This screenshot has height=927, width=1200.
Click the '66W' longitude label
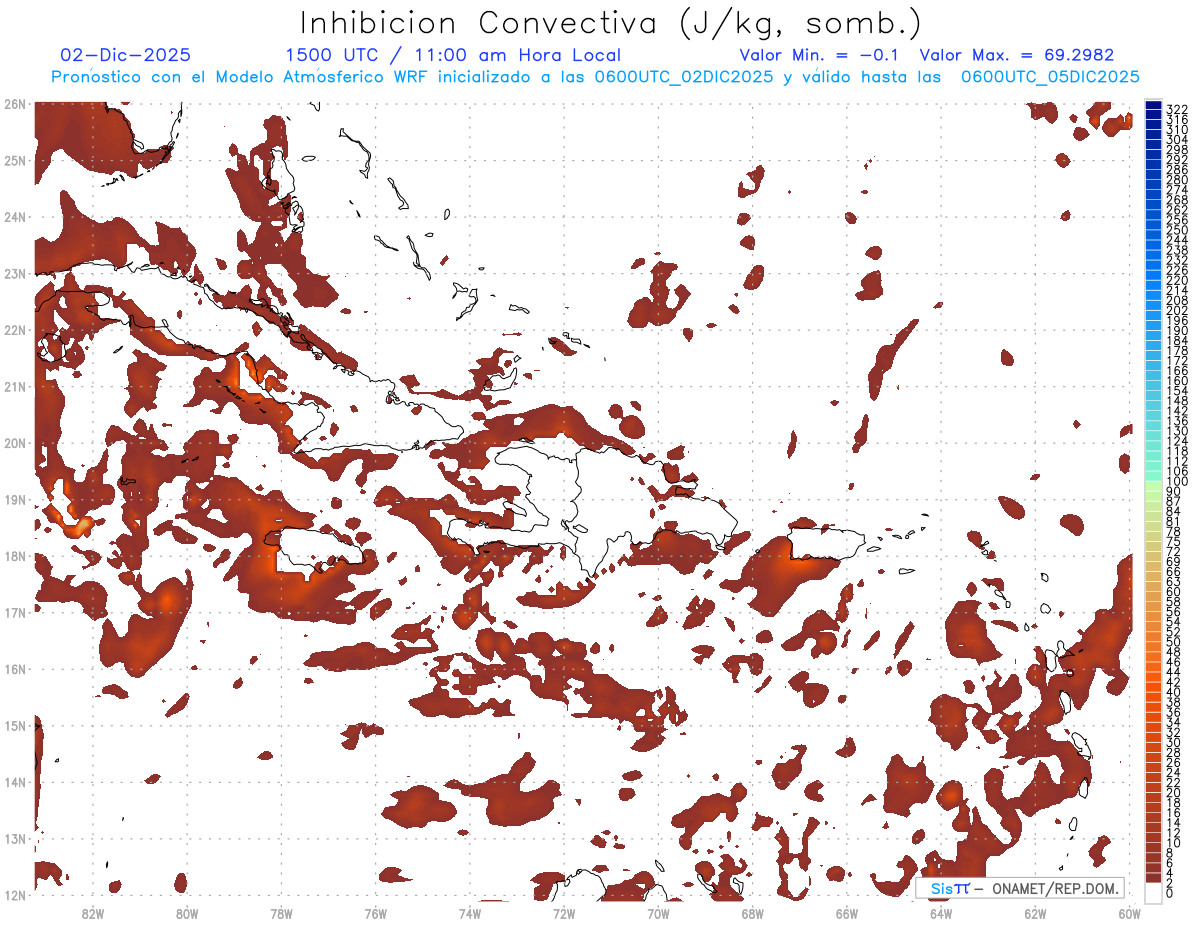coord(847,912)
